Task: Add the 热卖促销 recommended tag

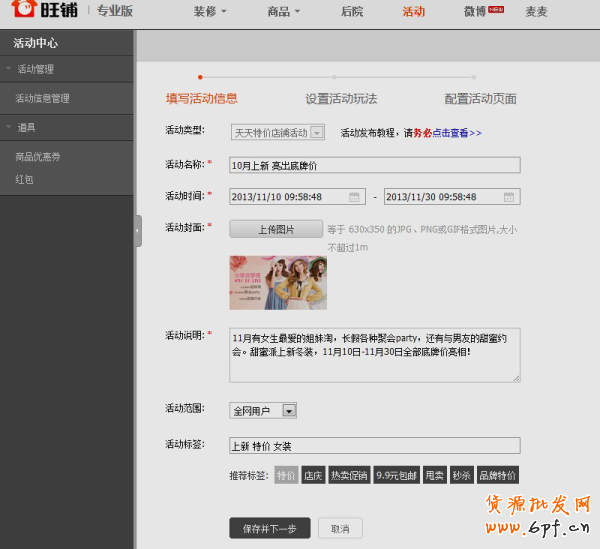Action: 349,475
